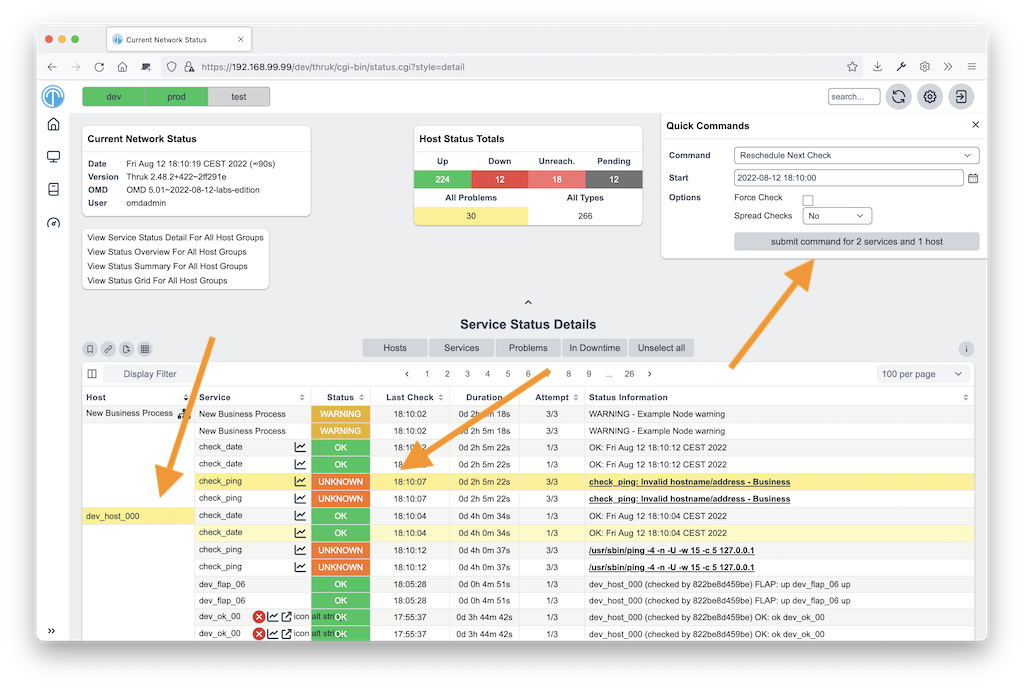Sort by the Status column header
This screenshot has height=689, width=1024.
point(341,397)
